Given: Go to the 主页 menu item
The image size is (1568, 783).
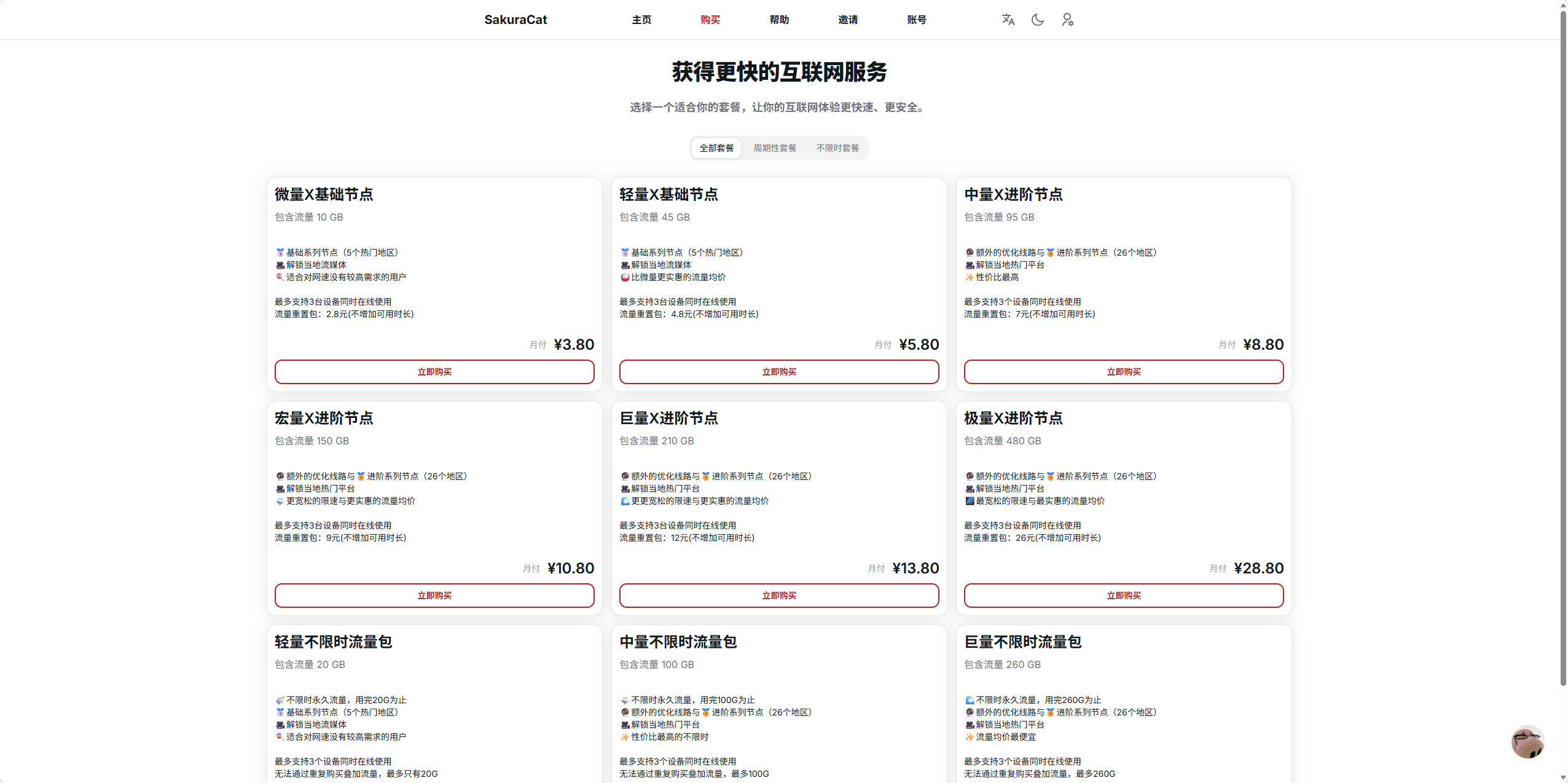Looking at the screenshot, I should coord(641,20).
